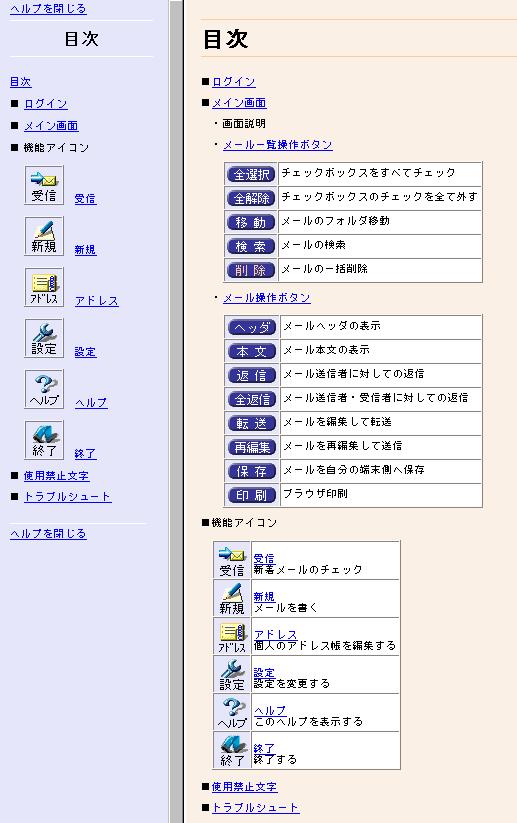Screen dimensions: 517x823
Task: Click the 全選択 button image
Action: click(x=251, y=174)
